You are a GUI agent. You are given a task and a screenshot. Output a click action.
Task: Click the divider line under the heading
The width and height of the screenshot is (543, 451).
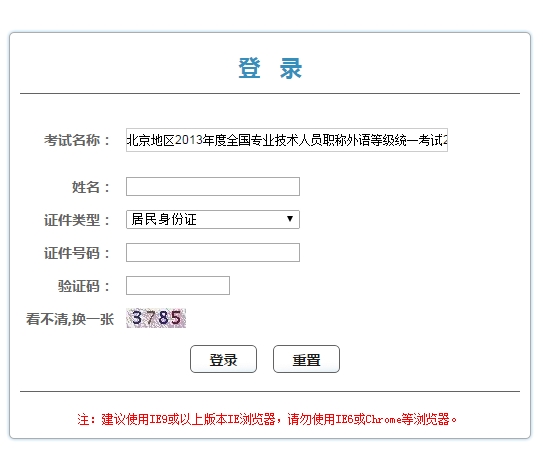point(270,93)
